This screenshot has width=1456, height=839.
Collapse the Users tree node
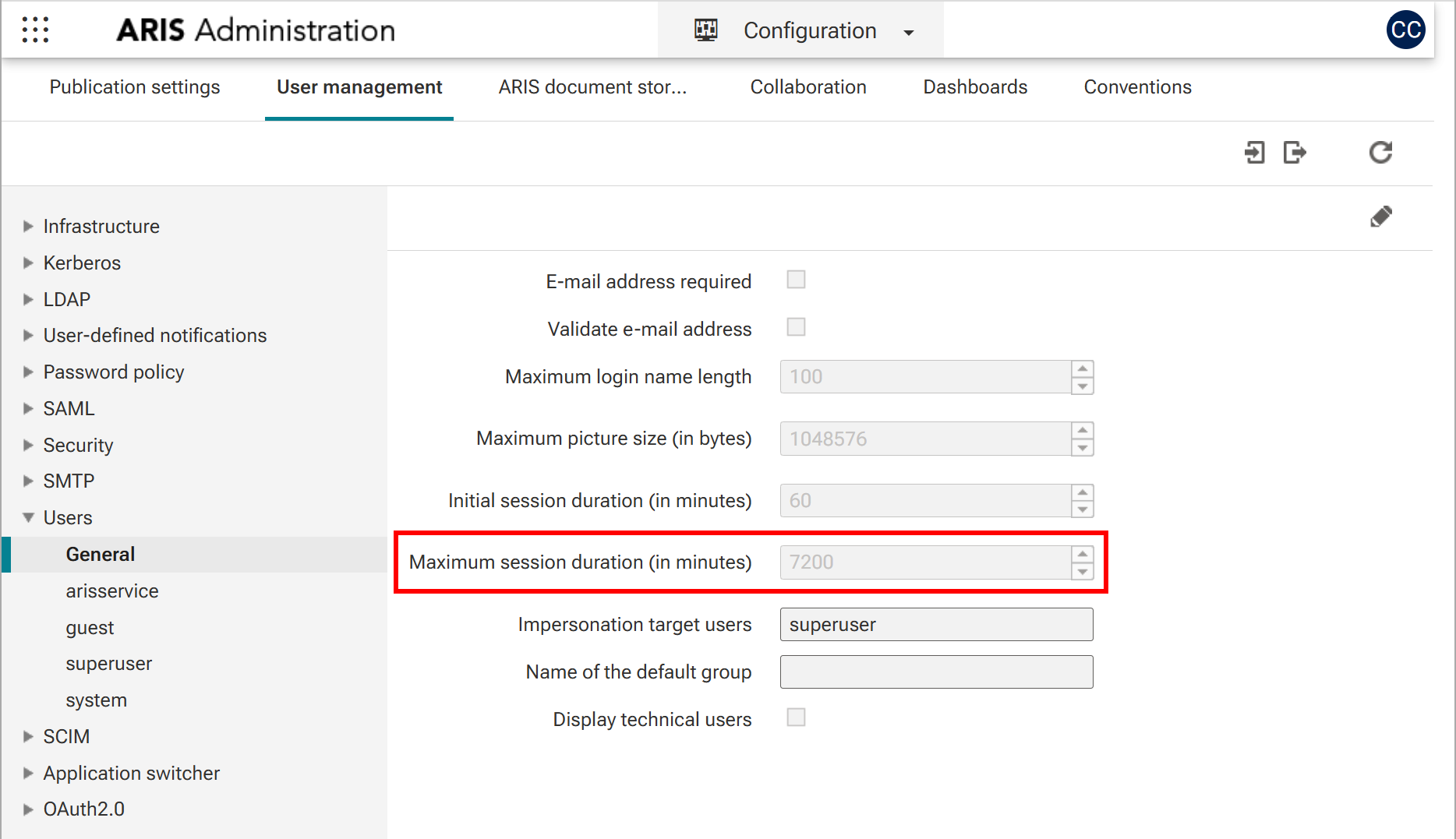pos(28,517)
